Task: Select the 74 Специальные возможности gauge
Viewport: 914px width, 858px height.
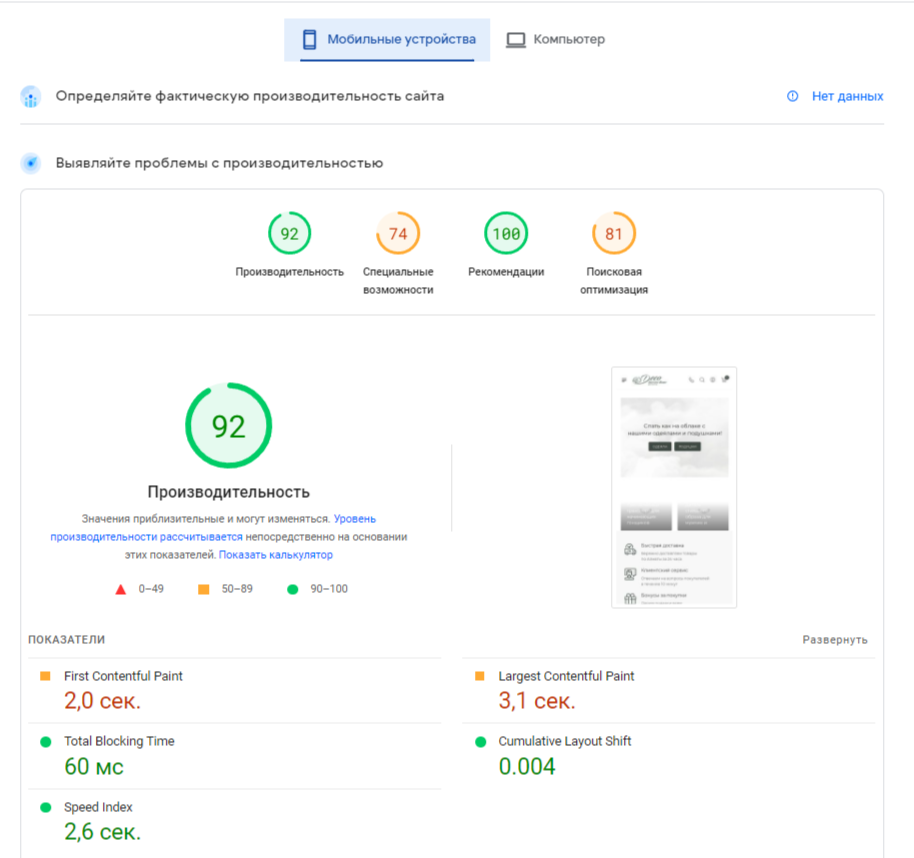Action: (398, 234)
